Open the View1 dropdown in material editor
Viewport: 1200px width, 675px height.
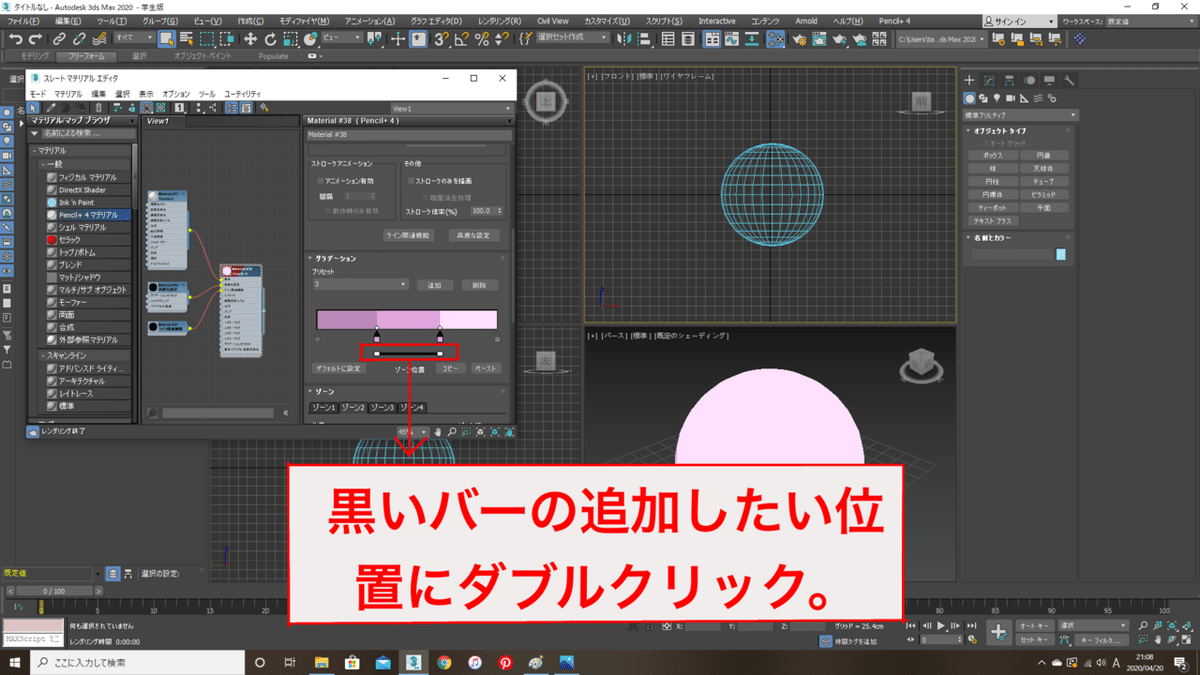pos(451,108)
